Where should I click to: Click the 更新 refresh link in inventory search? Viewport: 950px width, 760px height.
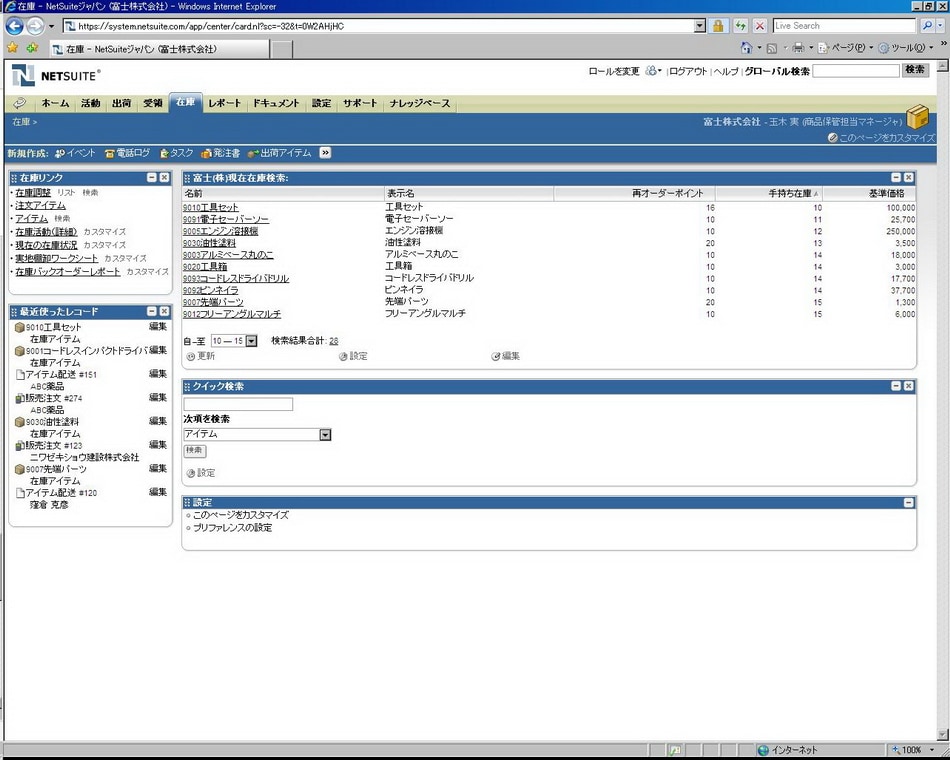(x=201, y=356)
